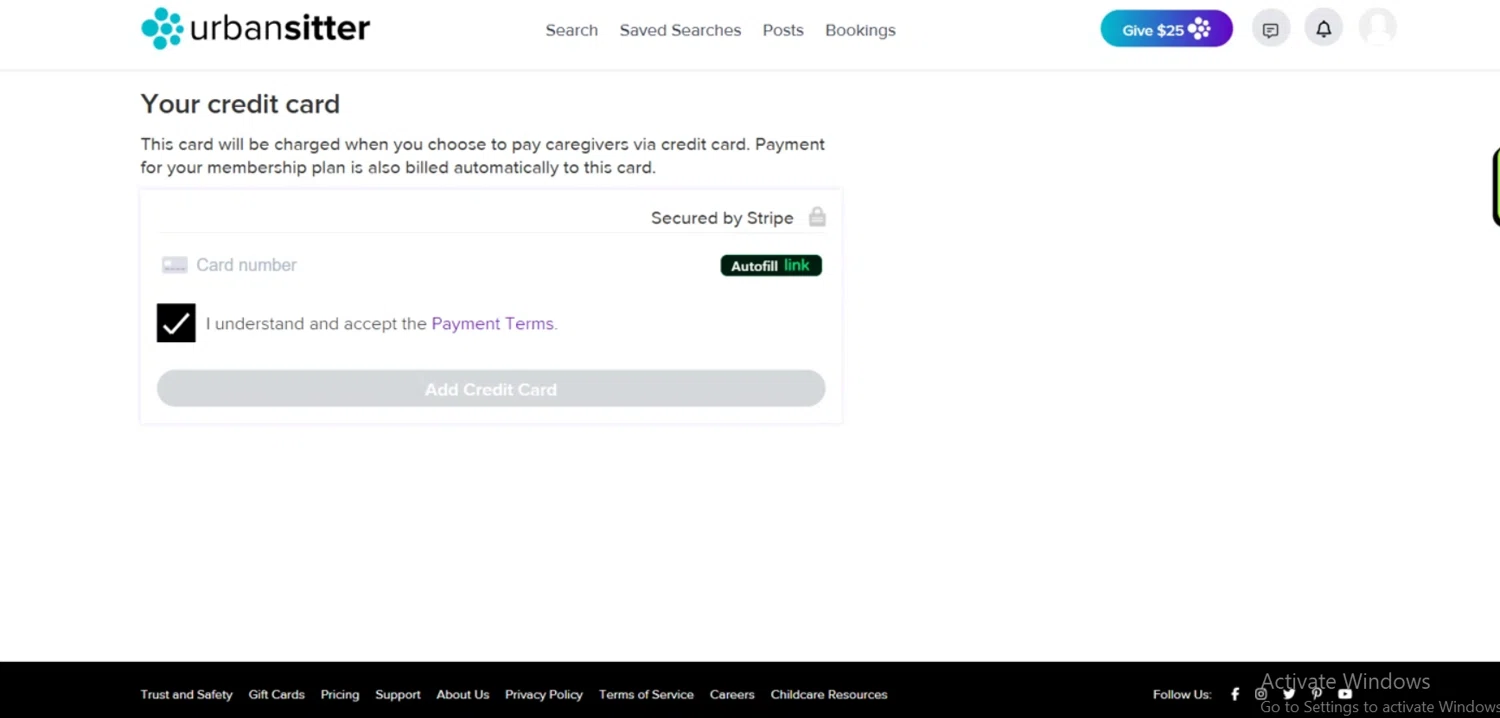Open Trust and Safety footer link
This screenshot has height=718, width=1500.
[x=186, y=694]
